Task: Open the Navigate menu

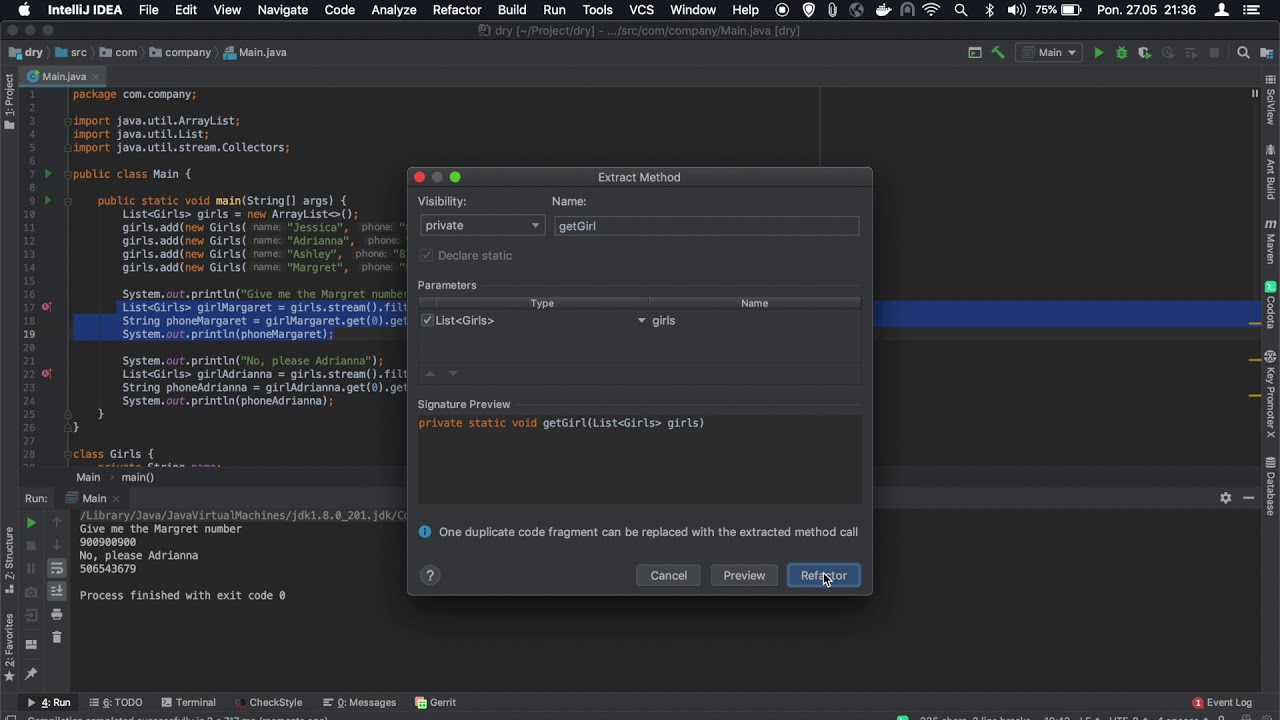Action: coord(283,10)
